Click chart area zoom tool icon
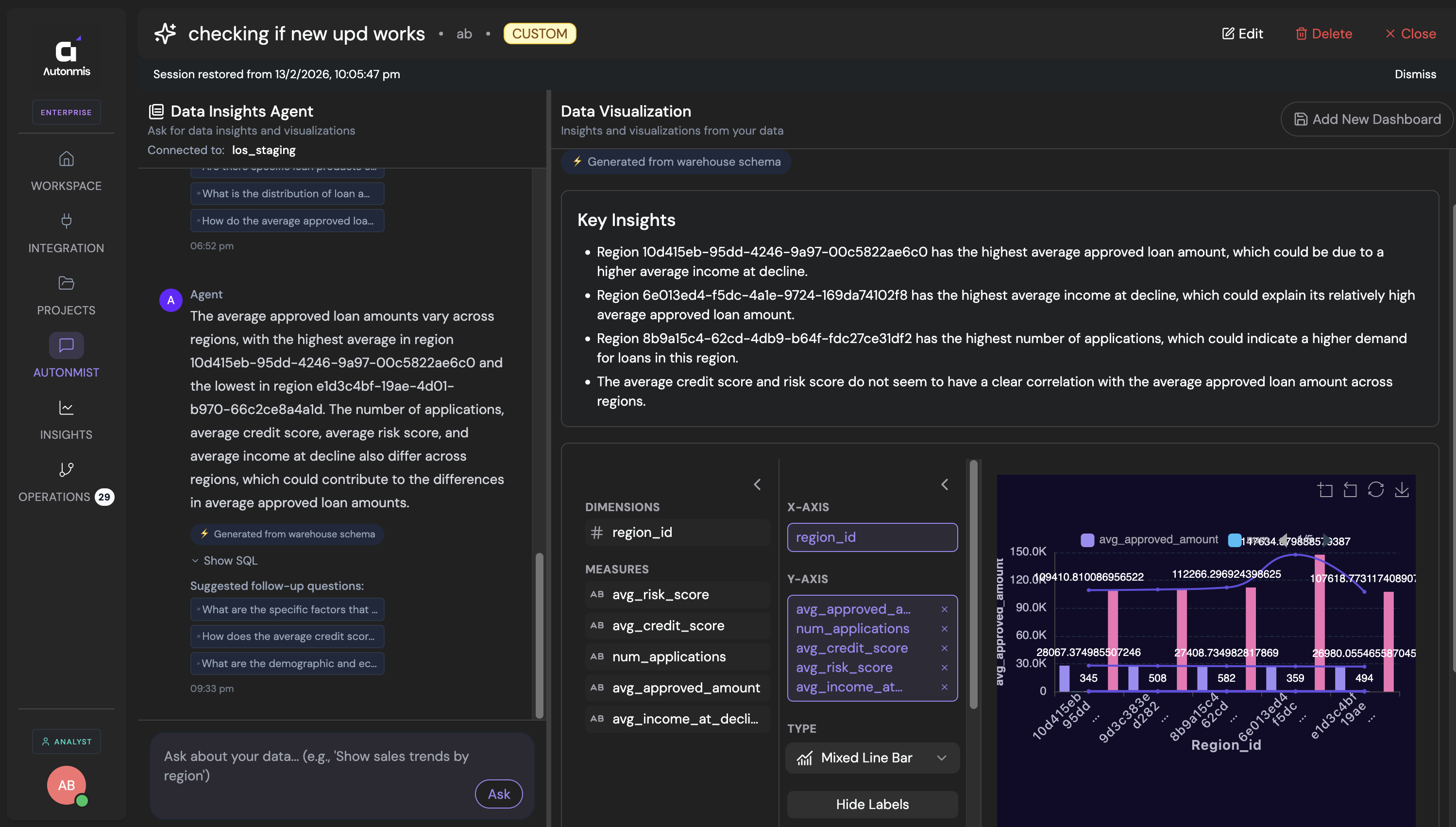Image resolution: width=1456 pixels, height=827 pixels. (1325, 490)
